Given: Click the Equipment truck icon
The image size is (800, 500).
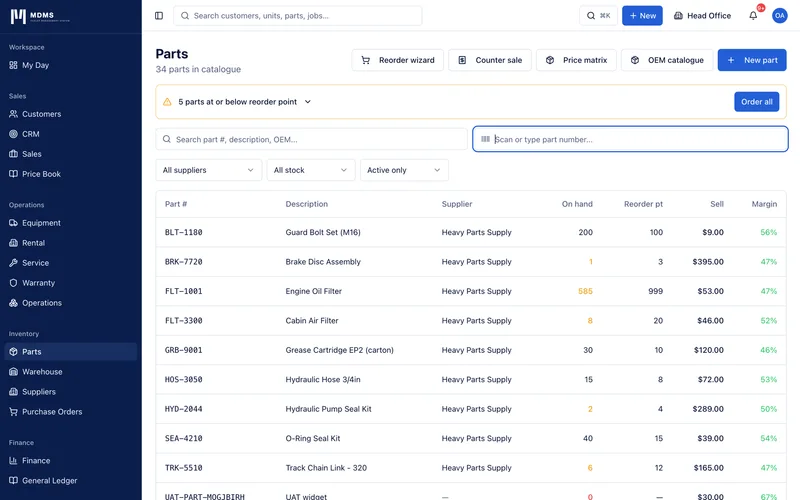Looking at the screenshot, I should (13, 223).
